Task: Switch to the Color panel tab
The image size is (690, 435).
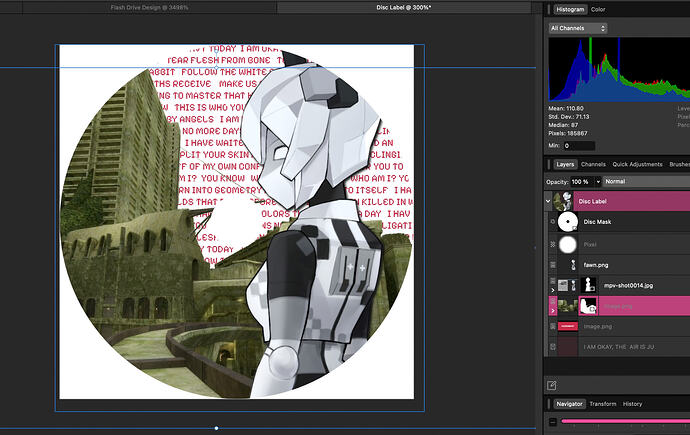Action: tap(598, 9)
